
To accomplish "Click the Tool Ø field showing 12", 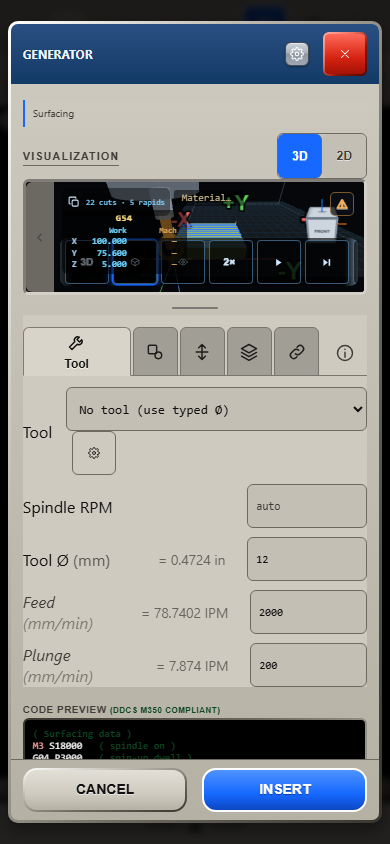I will 307,559.
